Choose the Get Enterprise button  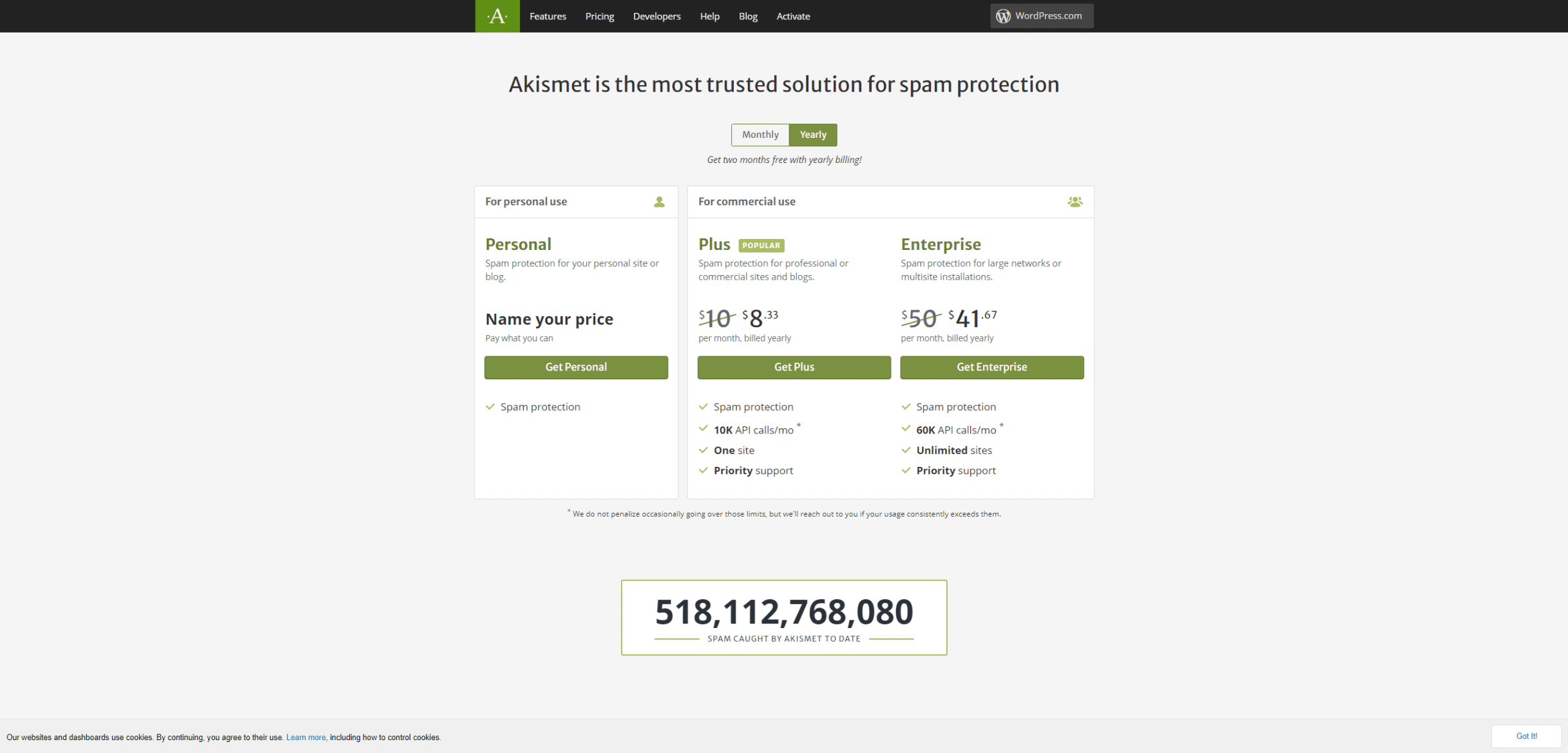[x=991, y=367]
